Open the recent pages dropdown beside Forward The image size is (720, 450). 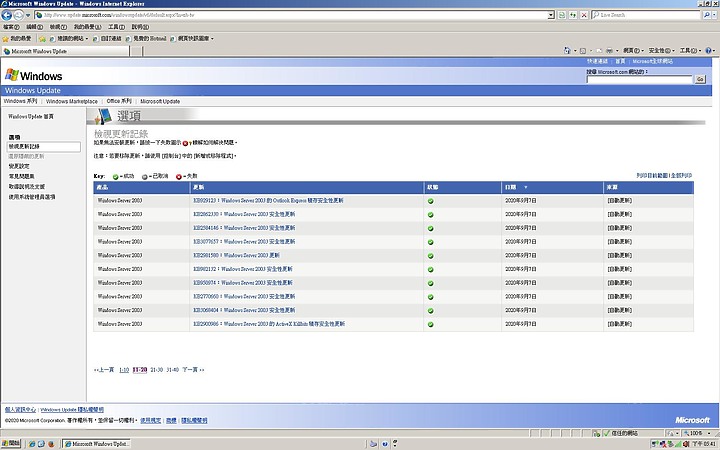[x=28, y=15]
